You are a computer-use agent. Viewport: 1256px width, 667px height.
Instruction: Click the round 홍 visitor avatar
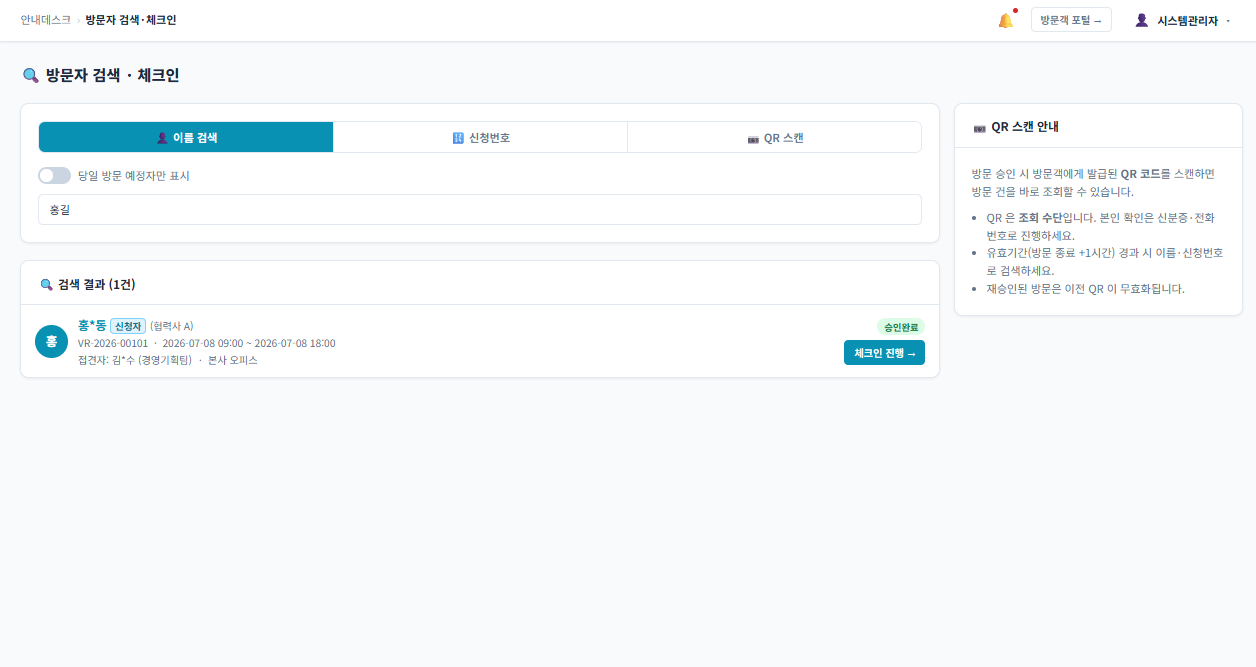(x=51, y=341)
